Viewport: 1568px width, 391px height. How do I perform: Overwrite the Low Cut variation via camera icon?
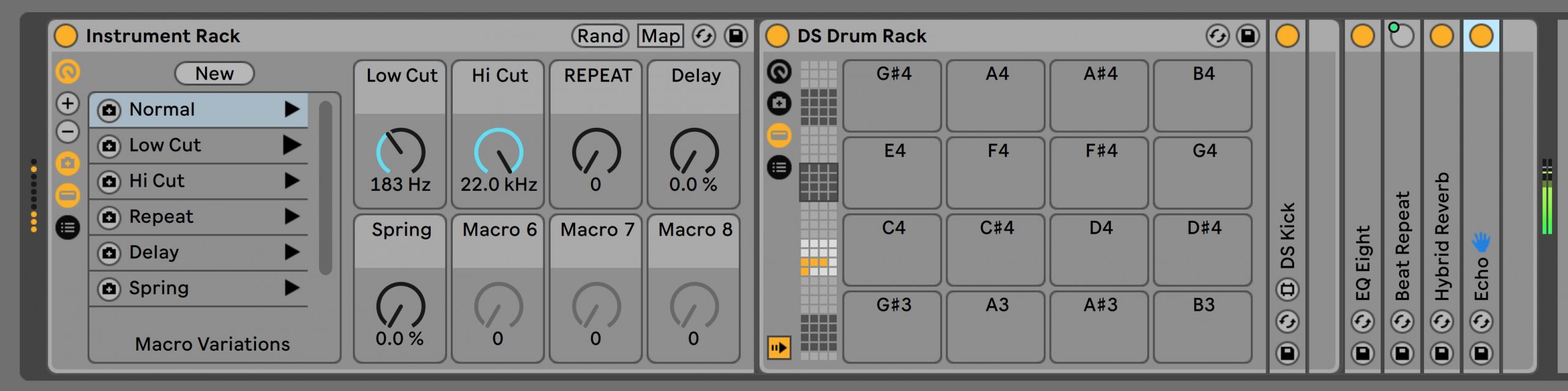point(109,146)
